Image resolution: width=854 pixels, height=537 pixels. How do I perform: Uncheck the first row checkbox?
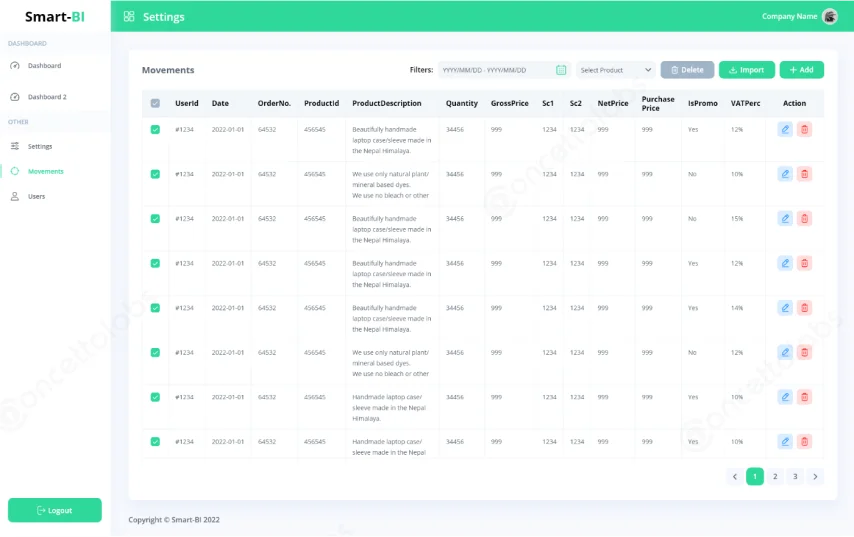click(x=155, y=129)
